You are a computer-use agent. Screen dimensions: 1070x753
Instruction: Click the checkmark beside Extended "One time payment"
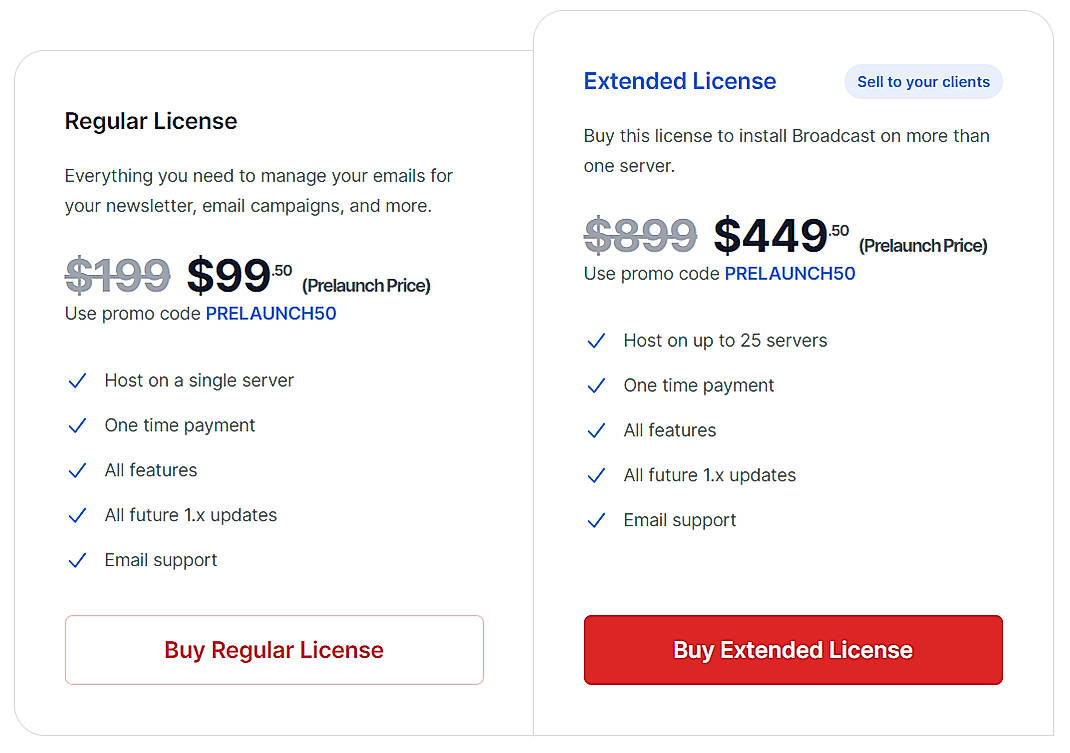(x=597, y=386)
